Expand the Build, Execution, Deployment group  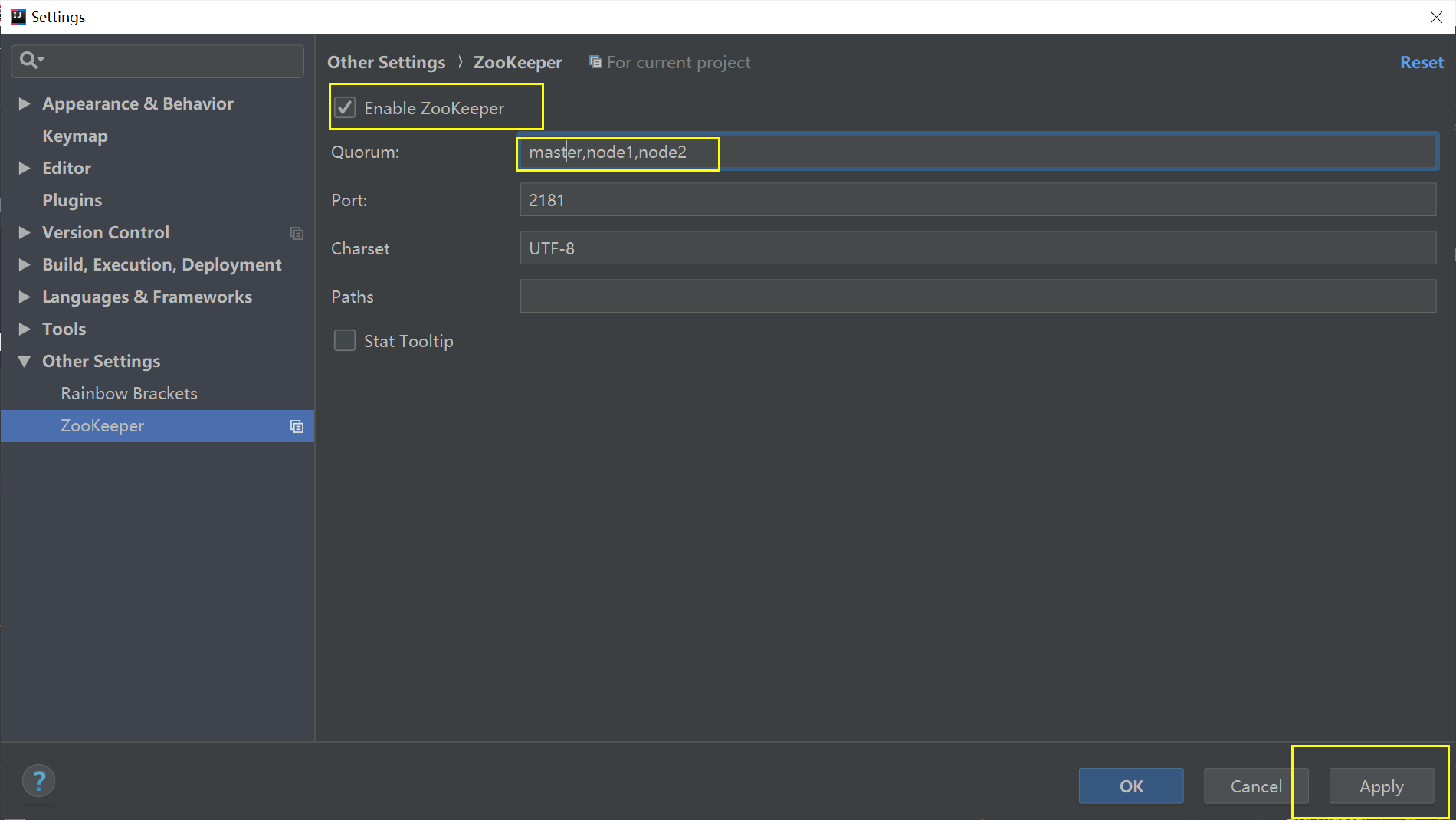click(25, 264)
